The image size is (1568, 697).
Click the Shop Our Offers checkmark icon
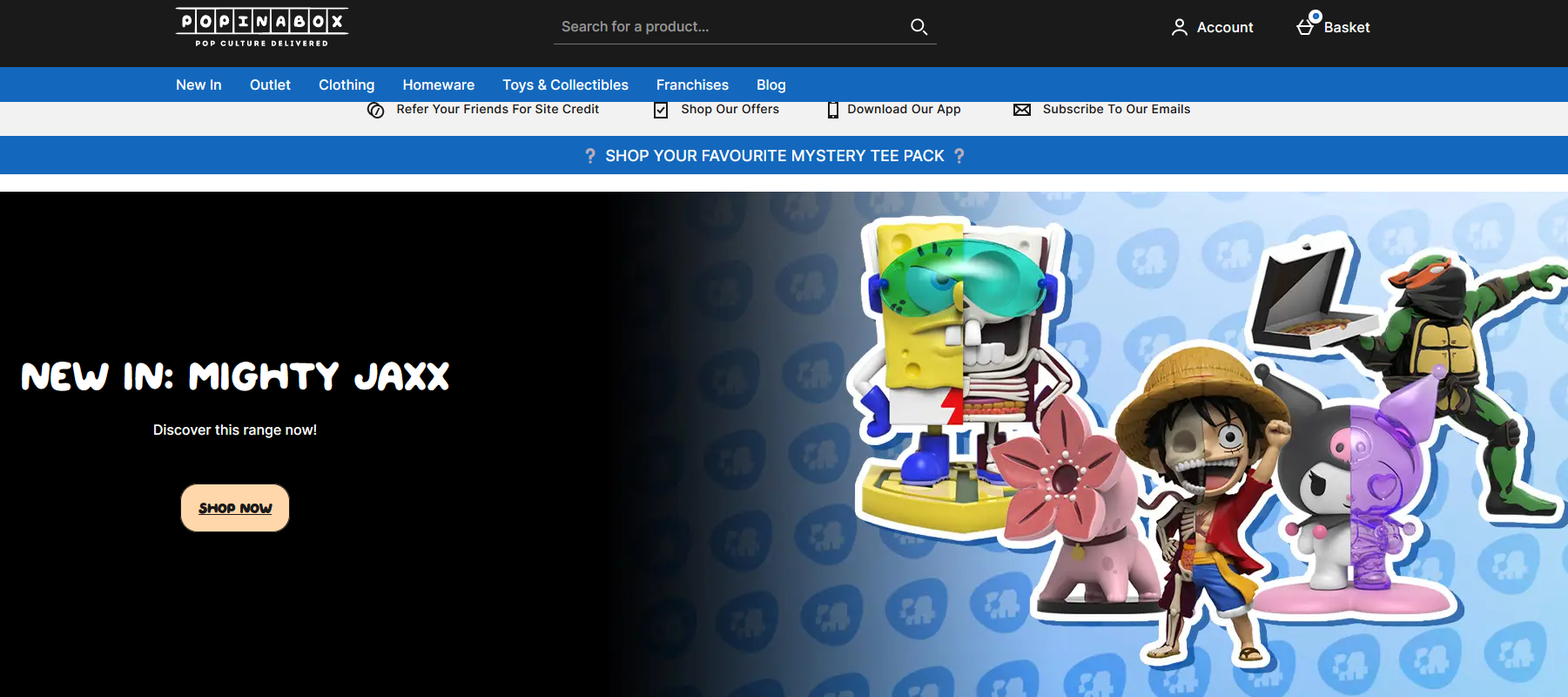click(x=661, y=110)
